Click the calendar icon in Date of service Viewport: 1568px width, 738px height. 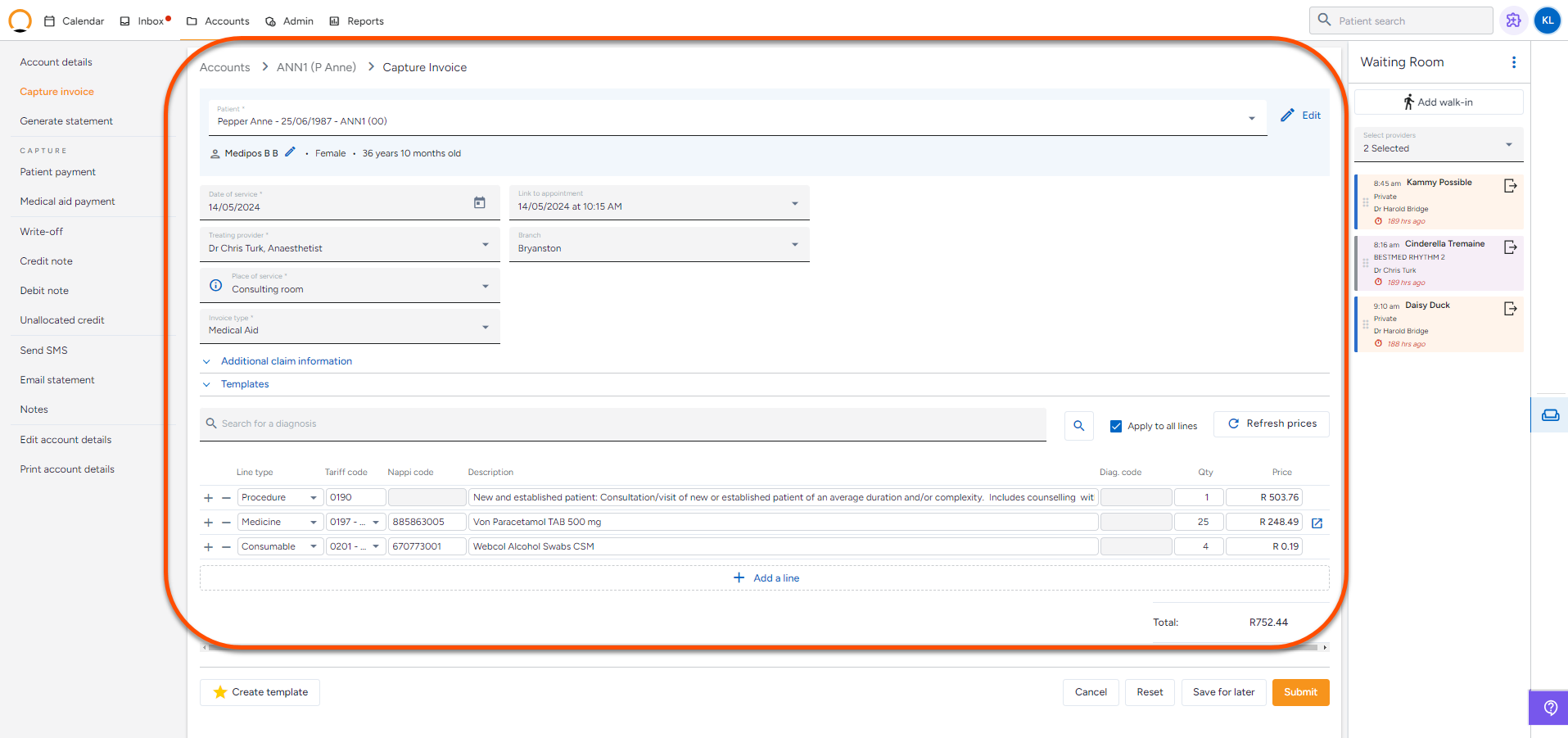[x=480, y=203]
